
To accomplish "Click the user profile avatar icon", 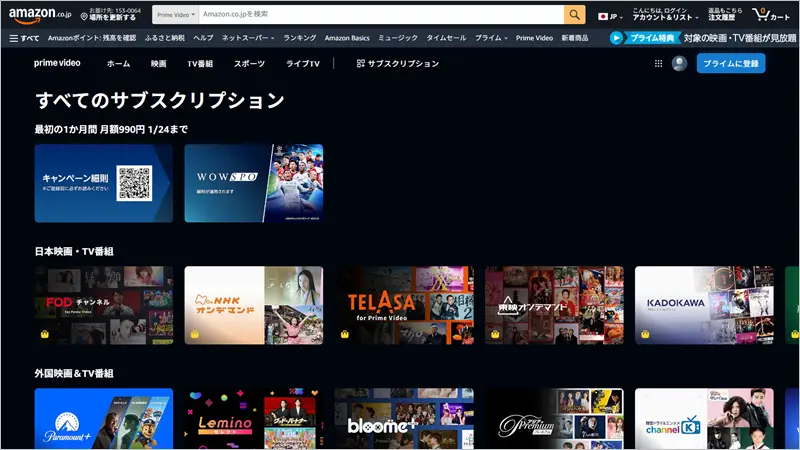I will pyautogui.click(x=679, y=63).
